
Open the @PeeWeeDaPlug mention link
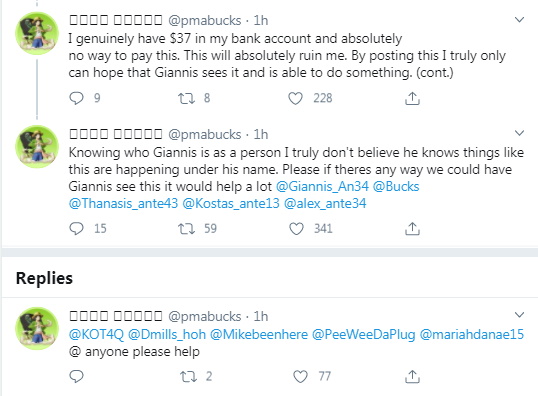point(364,334)
